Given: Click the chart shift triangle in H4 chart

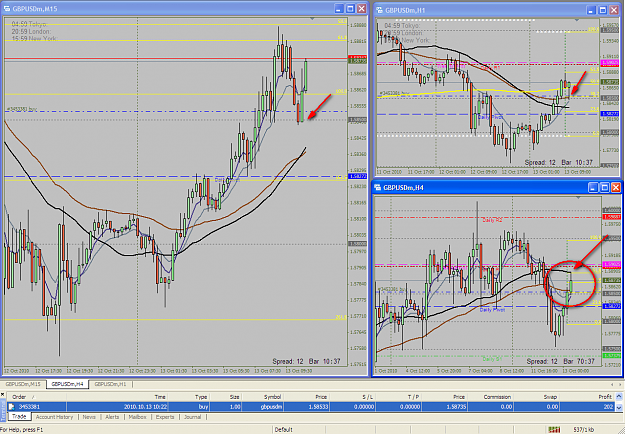Looking at the screenshot, I should (x=578, y=197).
